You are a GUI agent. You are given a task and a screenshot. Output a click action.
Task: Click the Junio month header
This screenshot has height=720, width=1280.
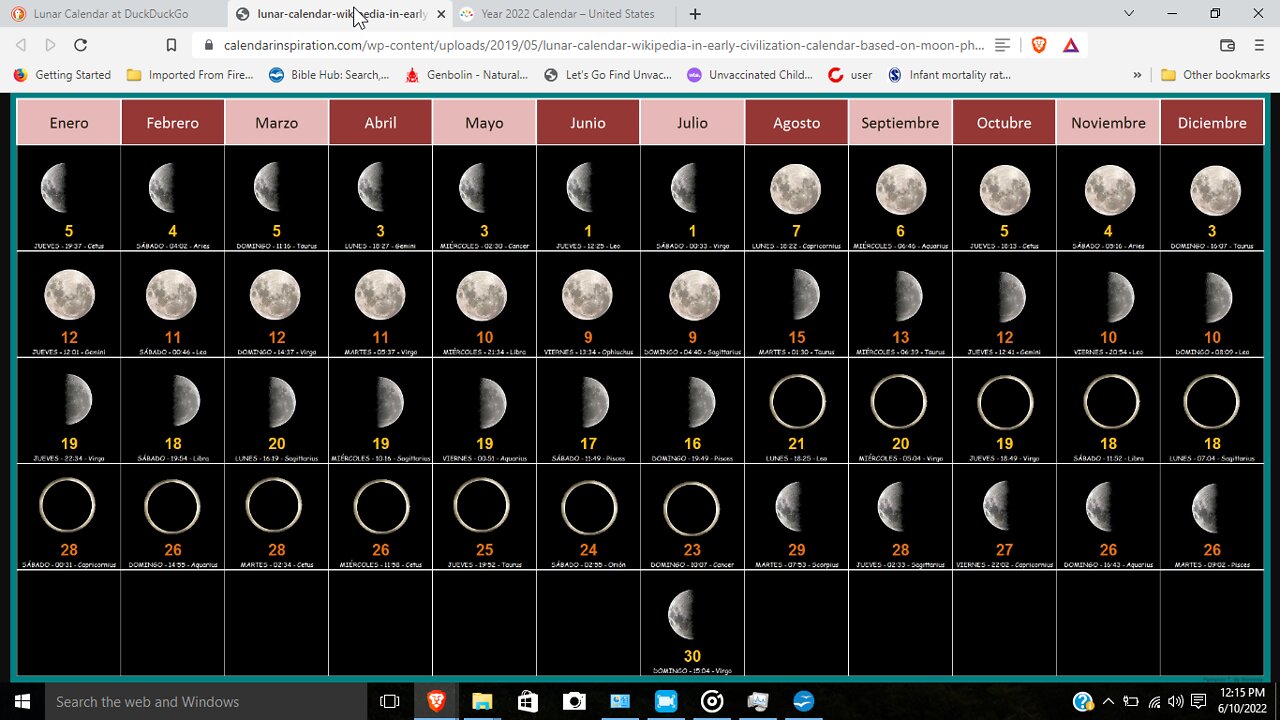point(589,122)
